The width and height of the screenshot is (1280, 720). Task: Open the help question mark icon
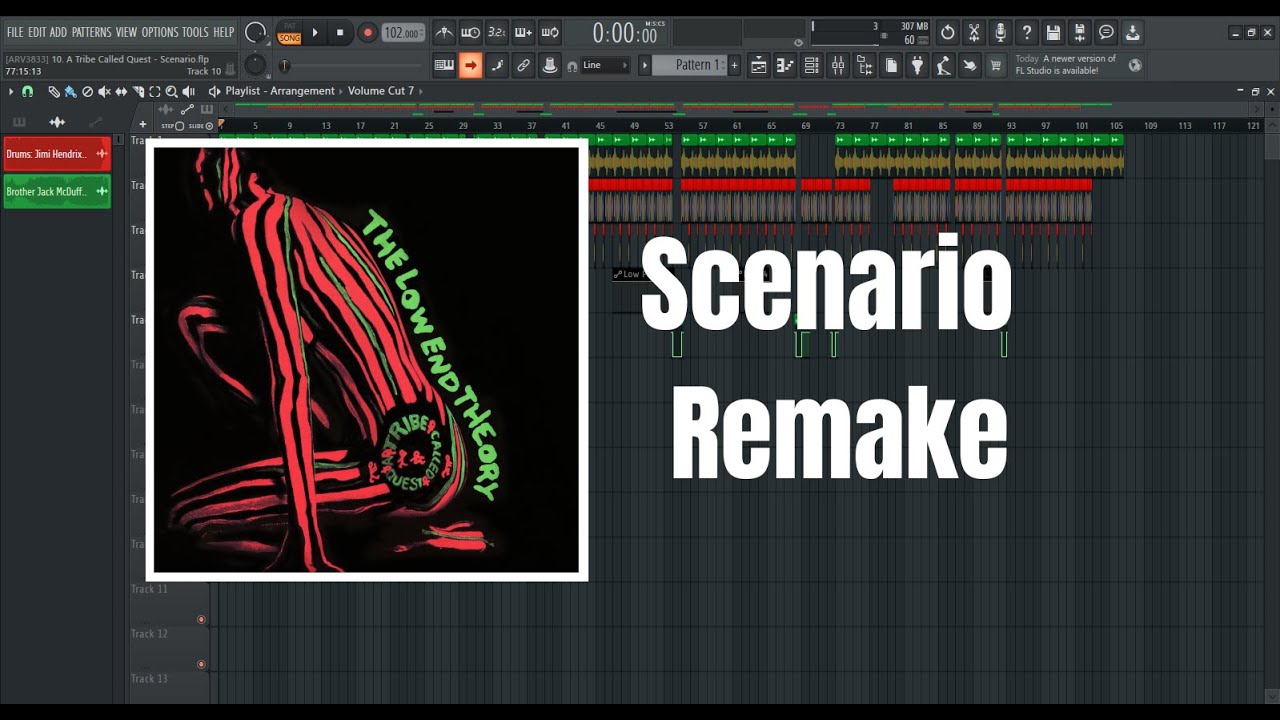[1026, 32]
